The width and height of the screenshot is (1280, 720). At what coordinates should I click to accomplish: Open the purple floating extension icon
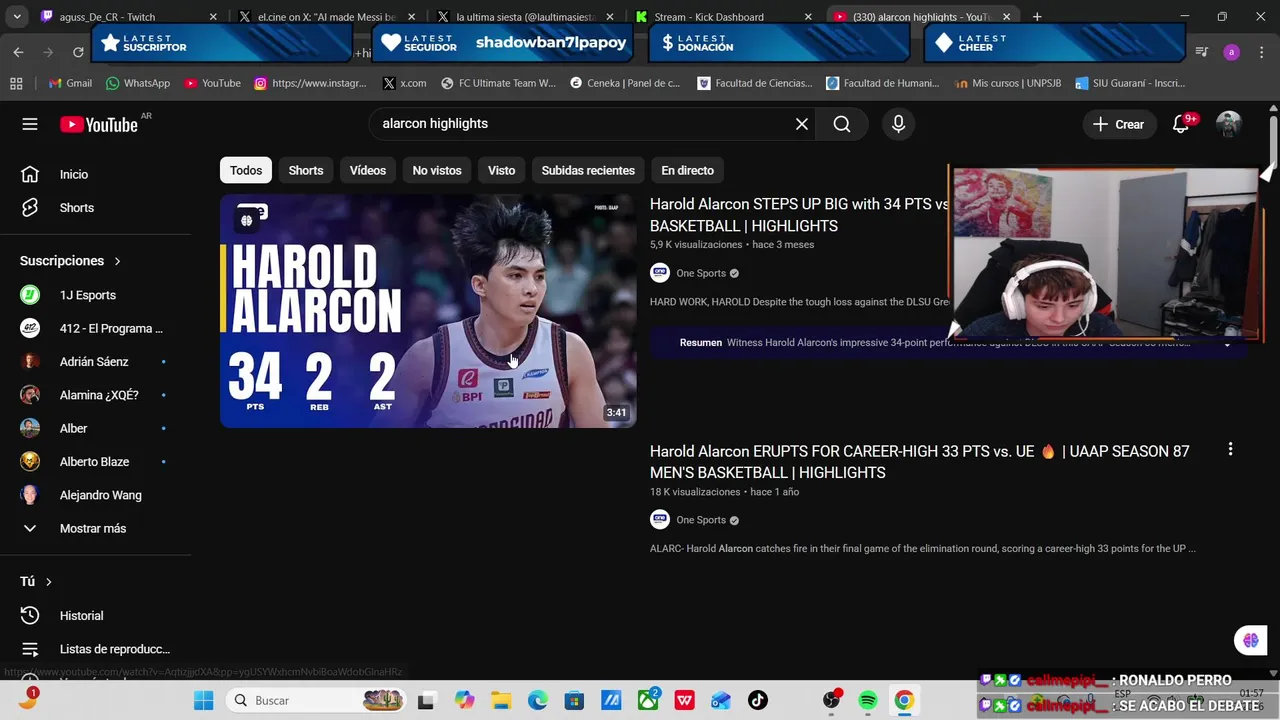coord(1250,640)
